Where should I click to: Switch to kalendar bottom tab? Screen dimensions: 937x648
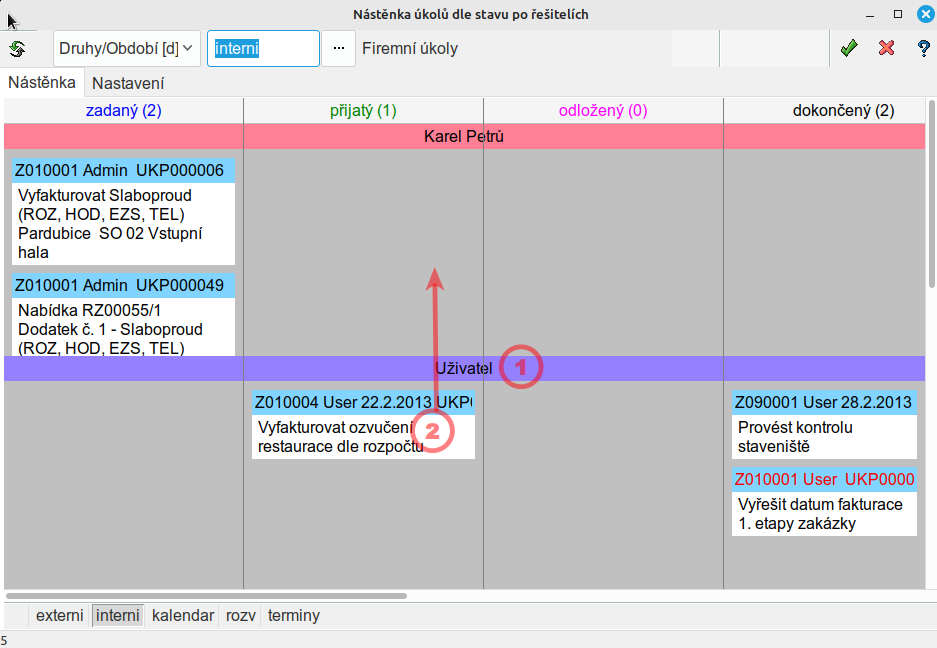(182, 615)
